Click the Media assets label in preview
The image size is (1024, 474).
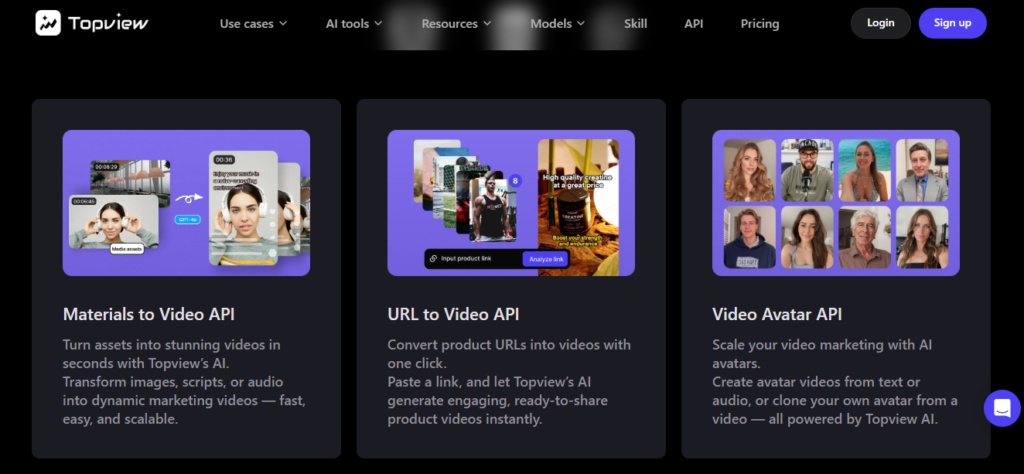coord(127,249)
